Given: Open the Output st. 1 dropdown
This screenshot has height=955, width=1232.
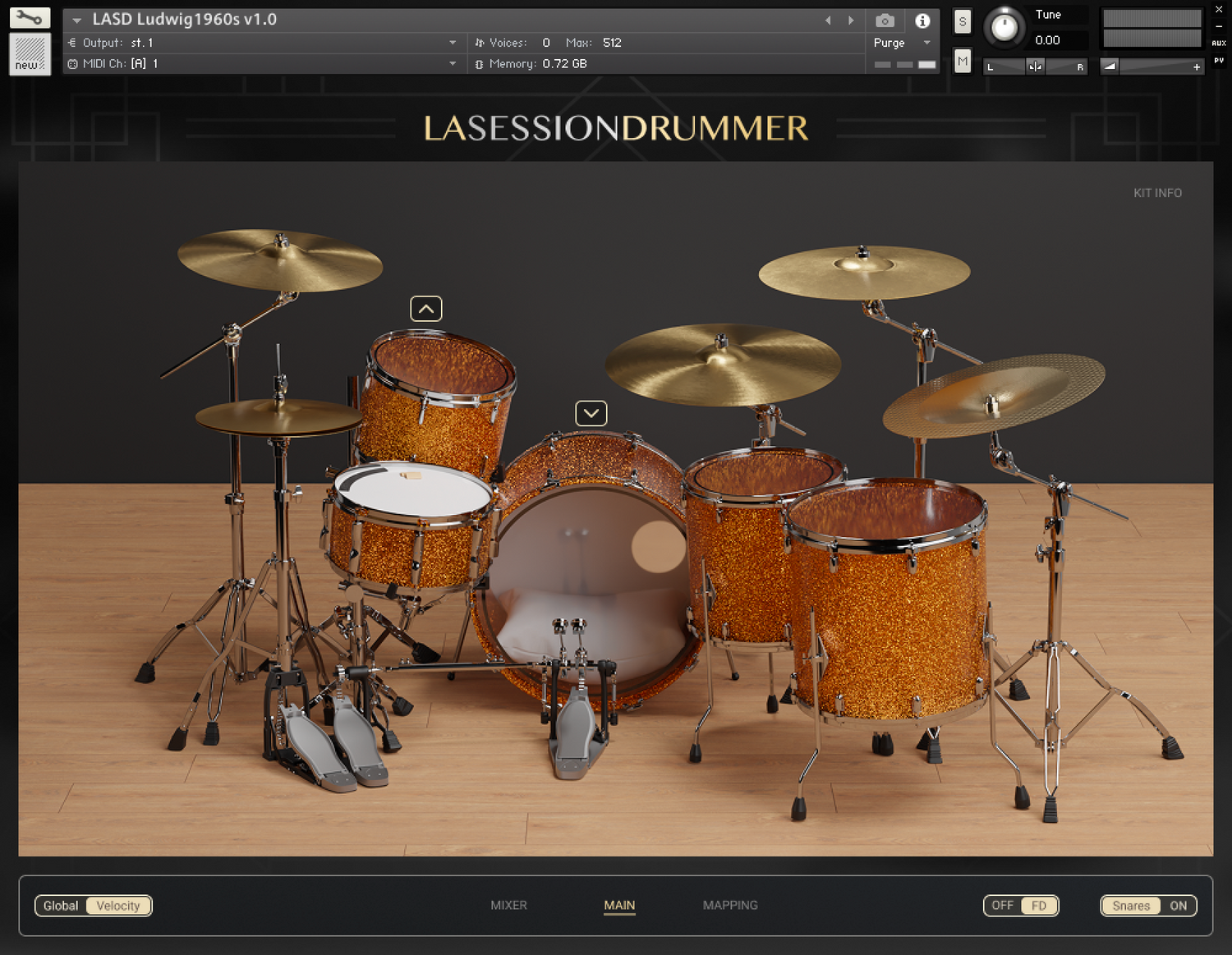Looking at the screenshot, I should 453,43.
